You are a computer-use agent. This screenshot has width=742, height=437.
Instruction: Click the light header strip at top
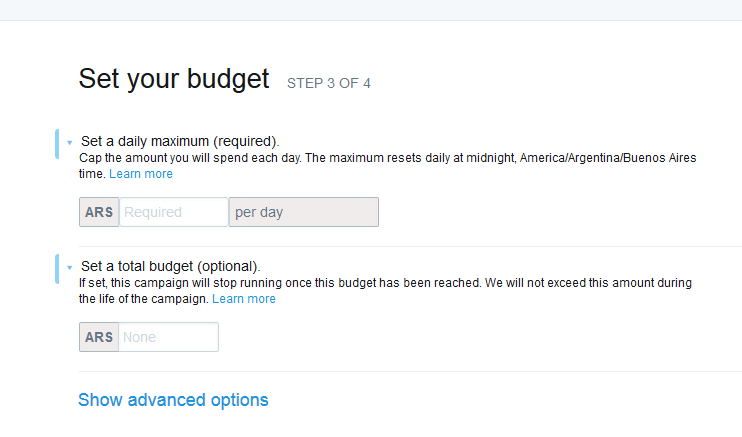pyautogui.click(x=371, y=10)
